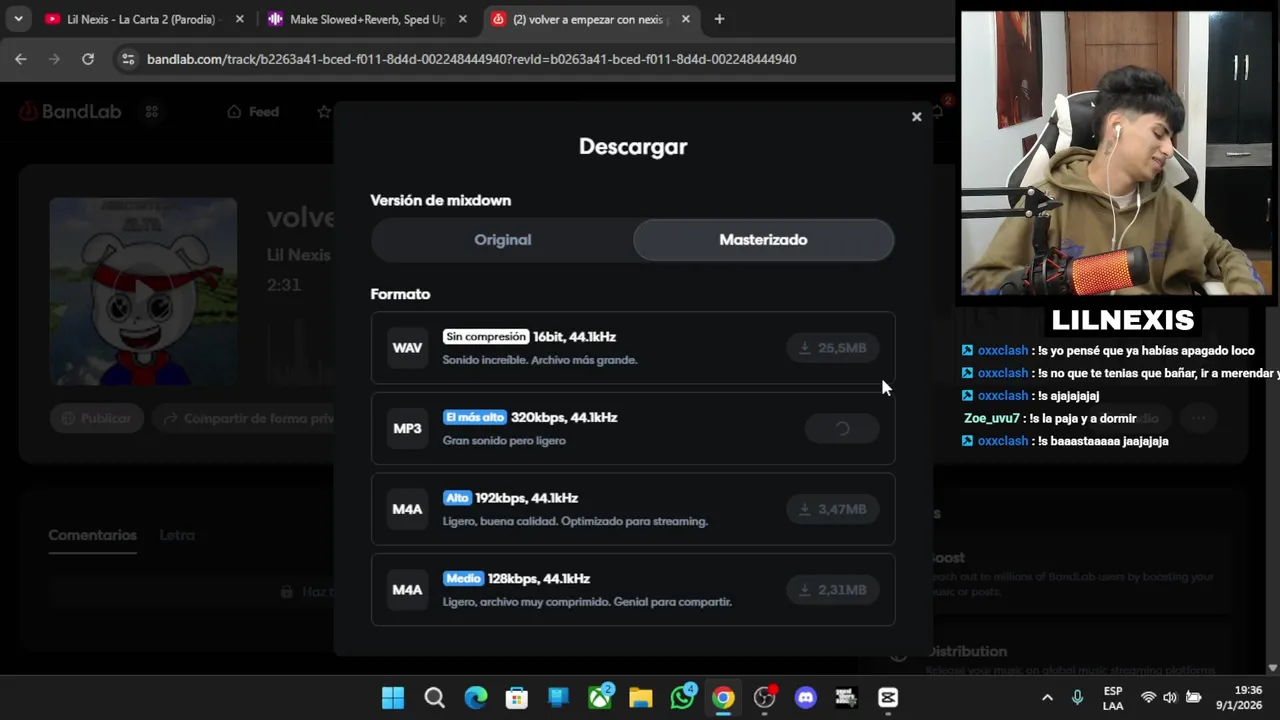1280x720 pixels.
Task: Click the Chrome taskbar icon
Action: 723,697
